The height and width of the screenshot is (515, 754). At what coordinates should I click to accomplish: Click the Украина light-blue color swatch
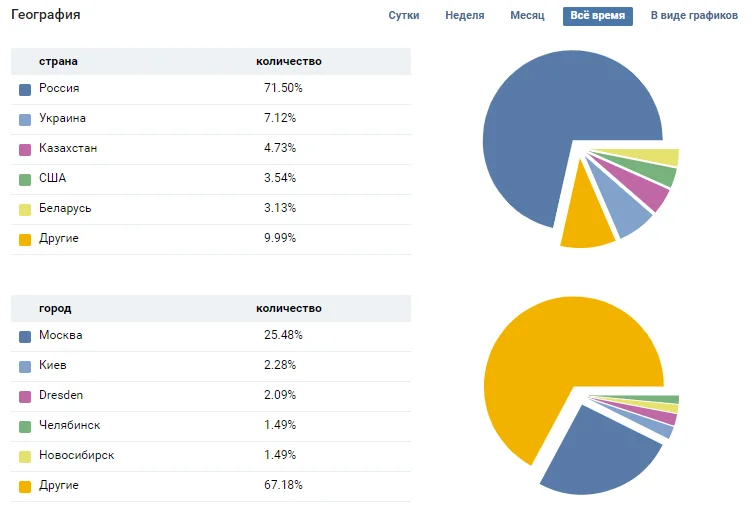click(25, 120)
